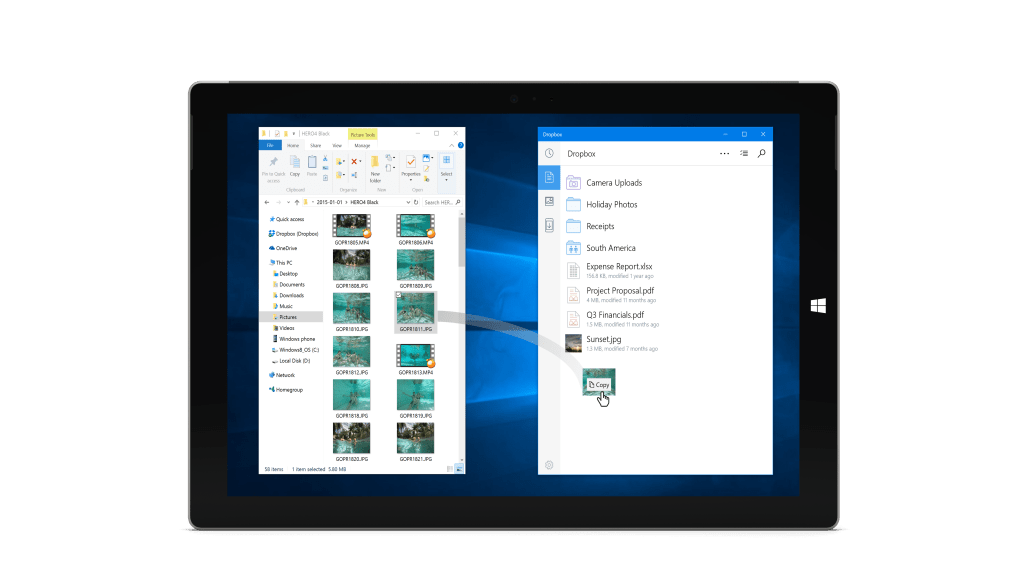
Task: Click the Paste clipboard icon in ribbon
Action: pyautogui.click(x=312, y=161)
